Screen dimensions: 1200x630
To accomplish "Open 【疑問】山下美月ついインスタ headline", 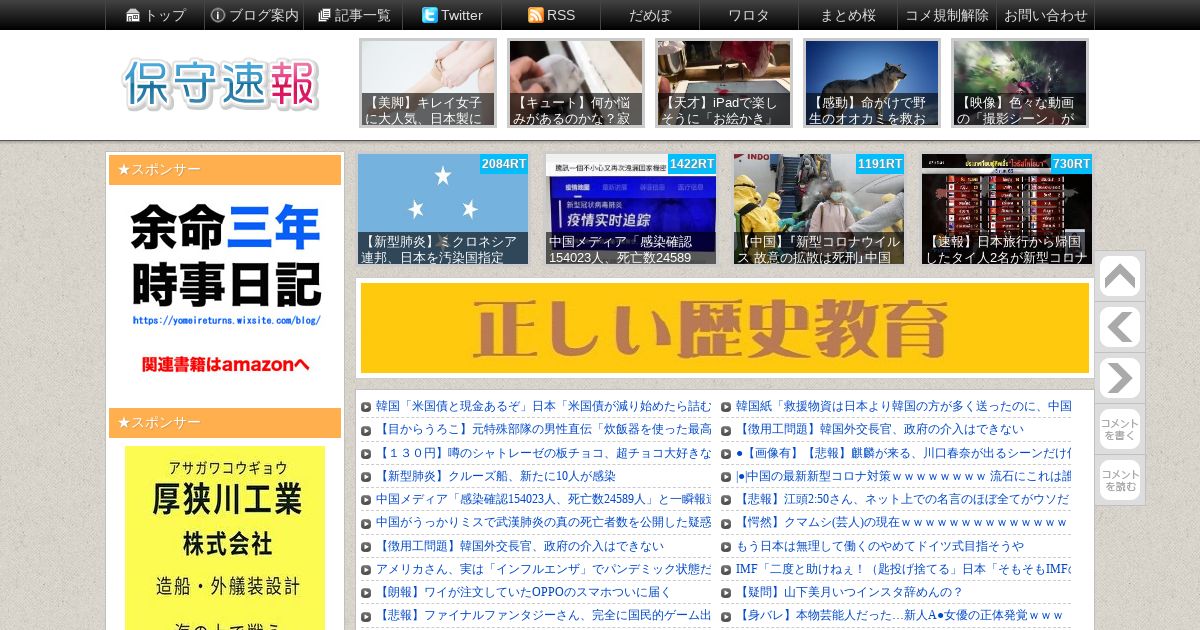I will 850,592.
